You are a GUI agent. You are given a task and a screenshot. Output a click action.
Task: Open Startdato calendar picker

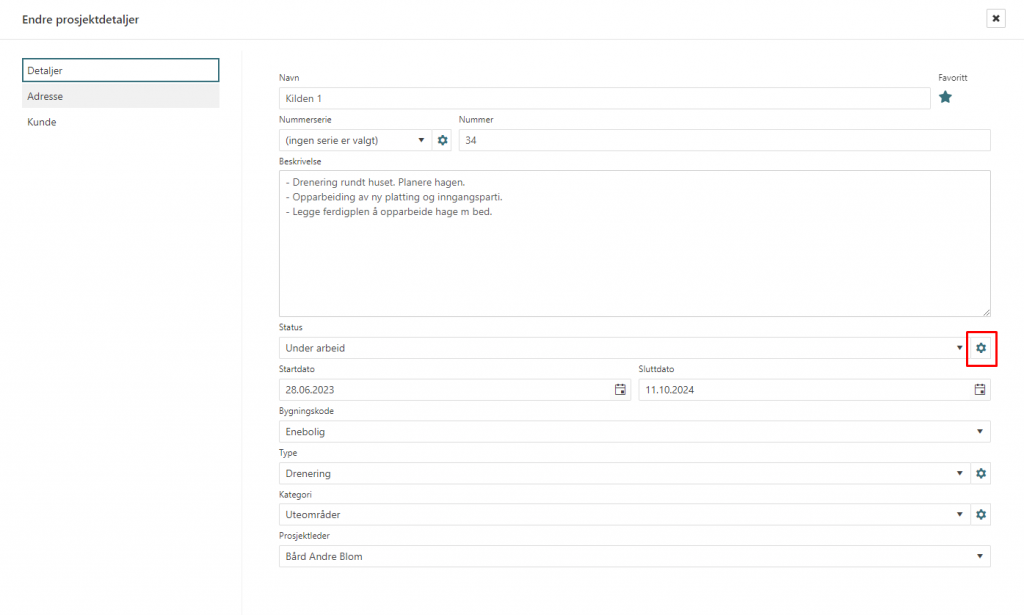coord(620,390)
